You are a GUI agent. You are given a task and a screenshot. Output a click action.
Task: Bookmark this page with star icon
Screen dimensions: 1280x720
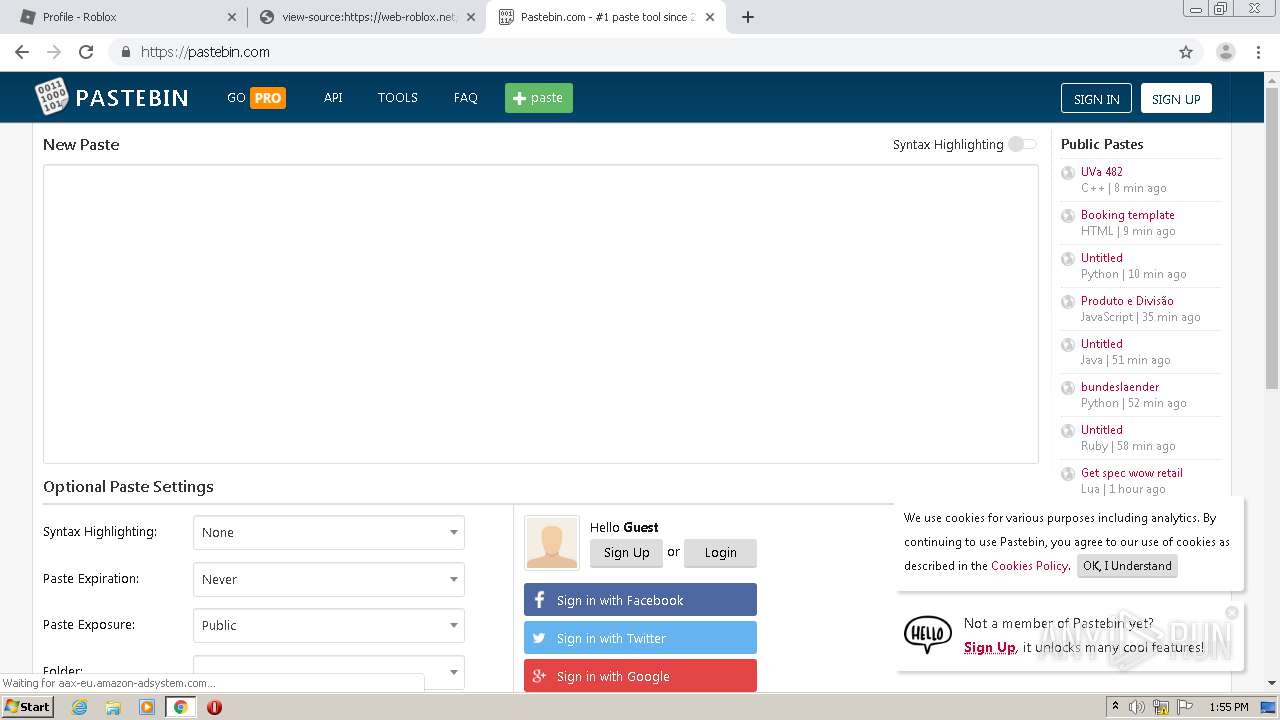pos(1186,52)
